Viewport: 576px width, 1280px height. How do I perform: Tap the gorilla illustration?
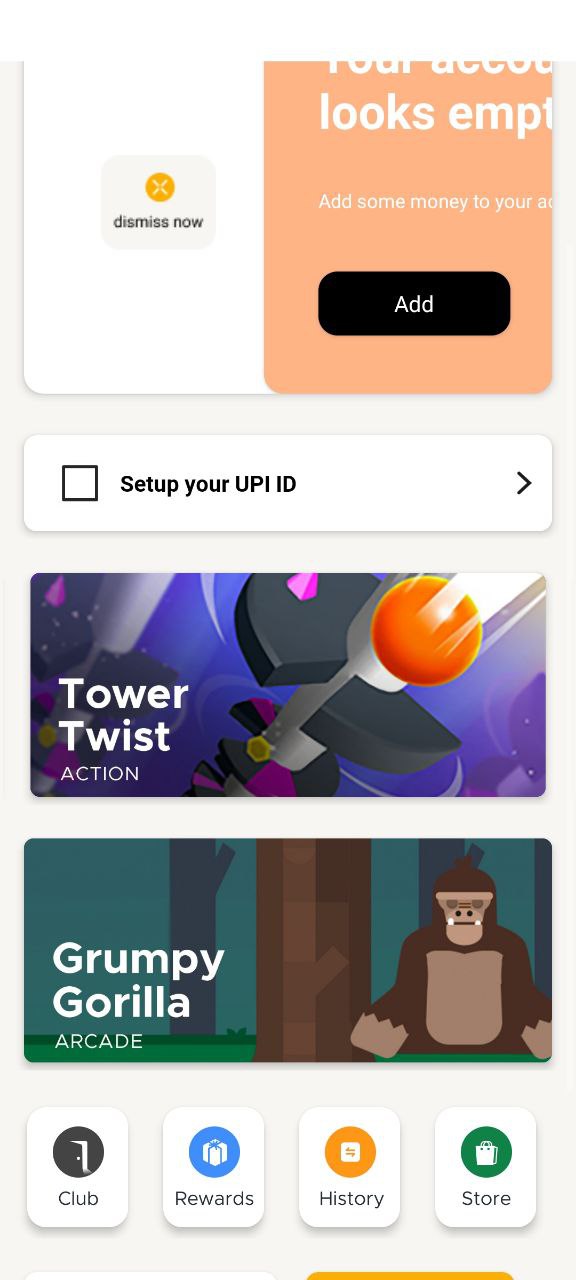[455, 958]
